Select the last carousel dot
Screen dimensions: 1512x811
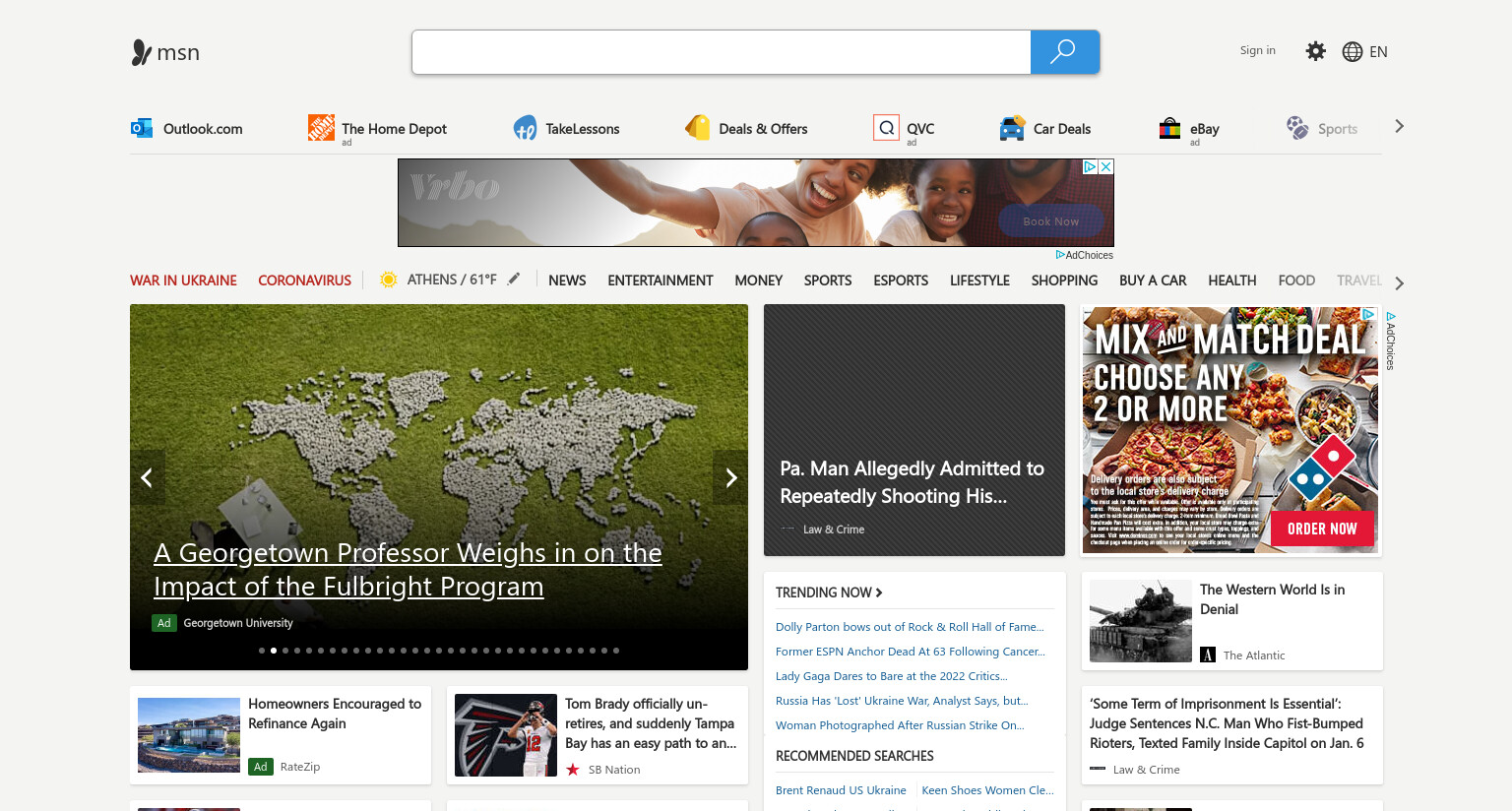click(616, 651)
